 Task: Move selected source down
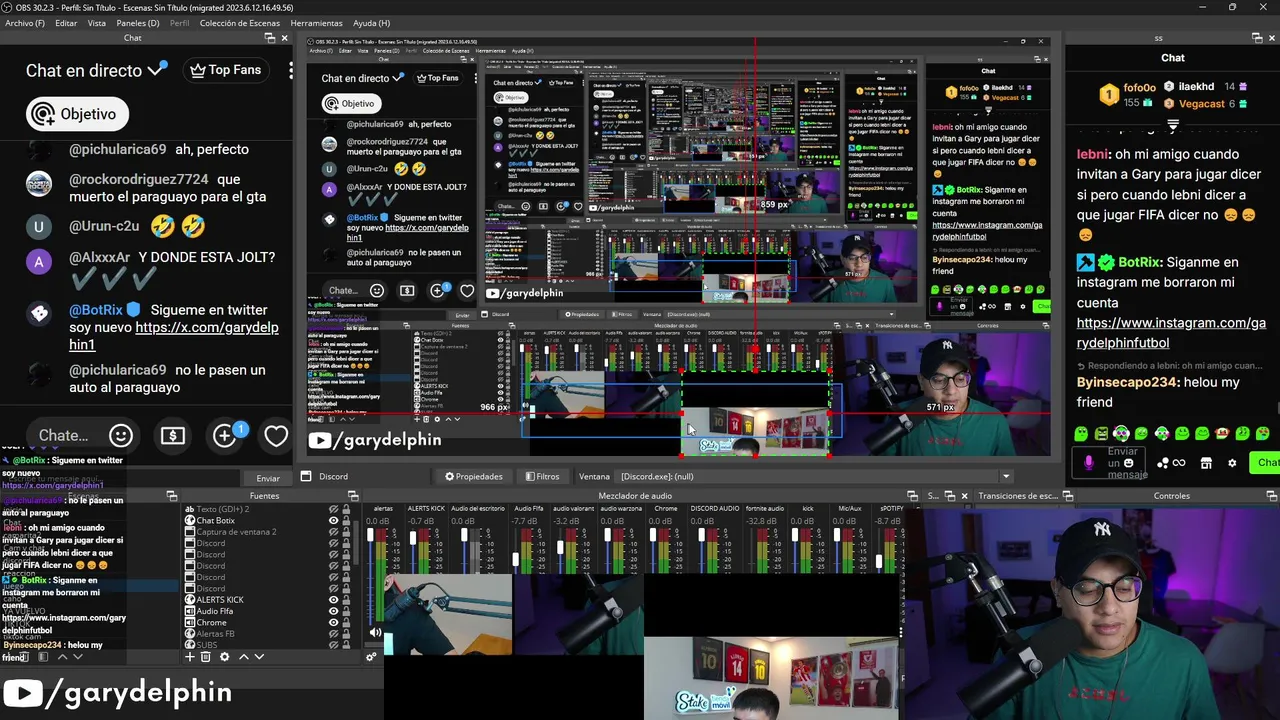[x=259, y=657]
